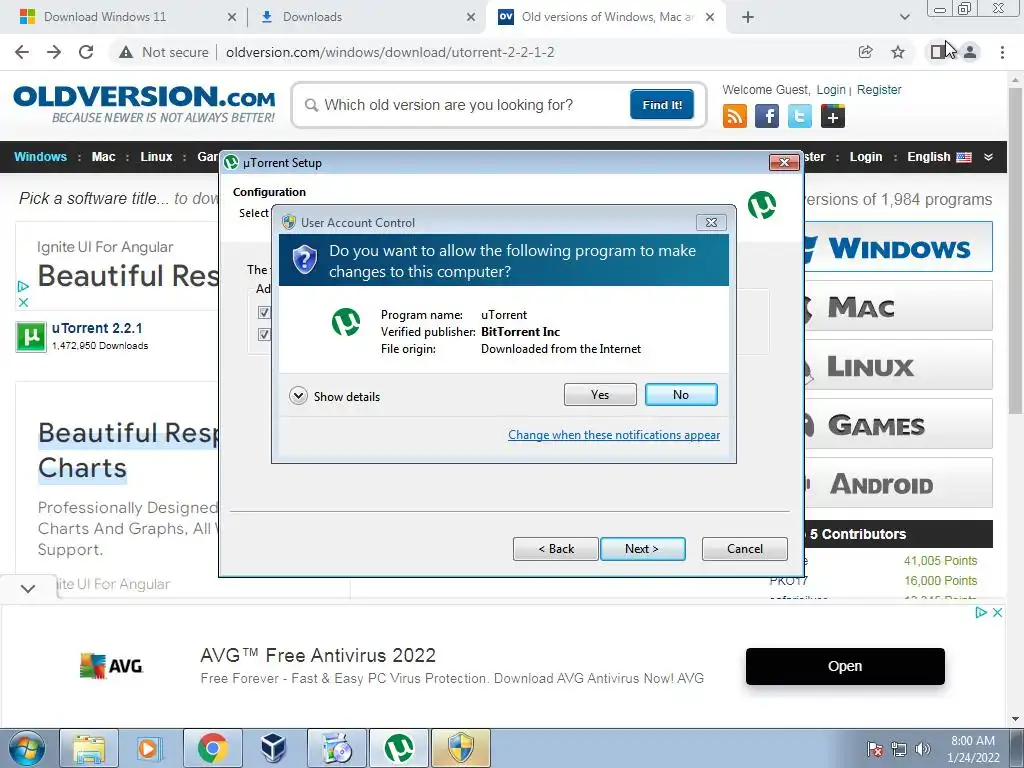The width and height of the screenshot is (1024, 768).
Task: Select Old versions of Windows tab
Action: tap(607, 17)
